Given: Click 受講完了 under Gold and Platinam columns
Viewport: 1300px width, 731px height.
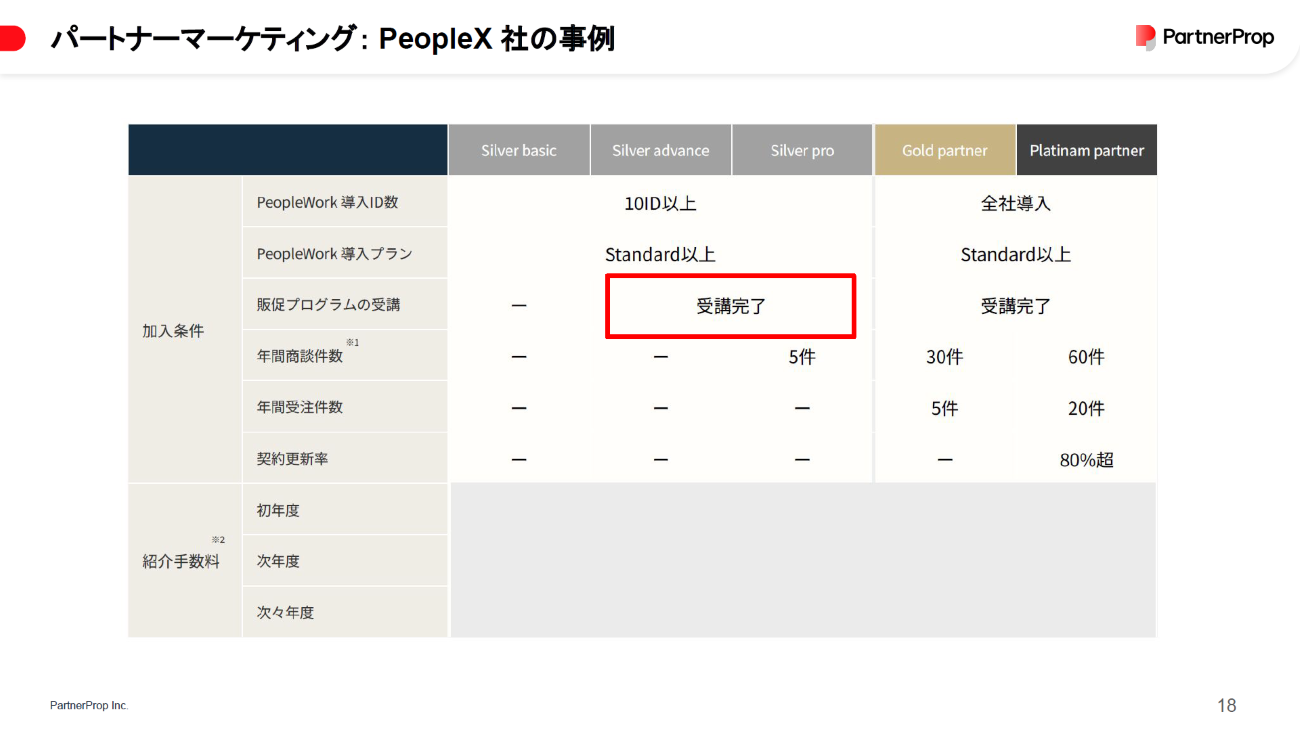Looking at the screenshot, I should [x=1016, y=306].
